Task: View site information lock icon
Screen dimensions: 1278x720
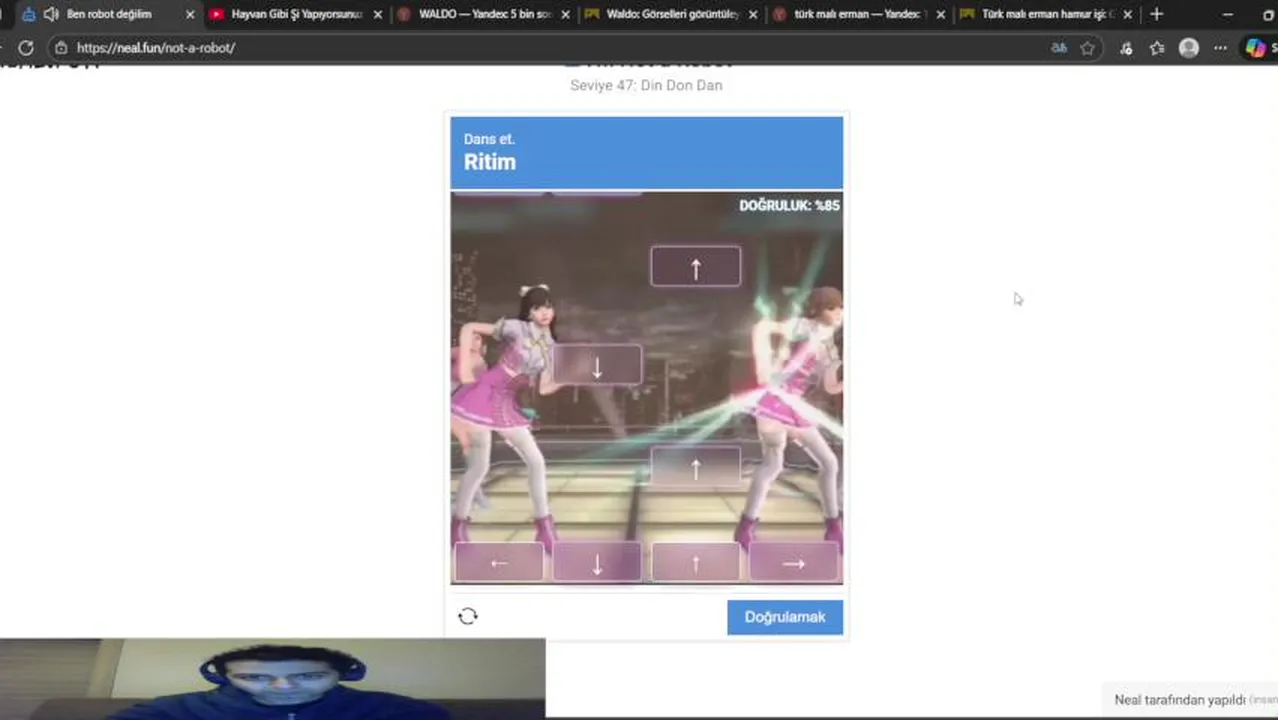Action: [x=62, y=48]
